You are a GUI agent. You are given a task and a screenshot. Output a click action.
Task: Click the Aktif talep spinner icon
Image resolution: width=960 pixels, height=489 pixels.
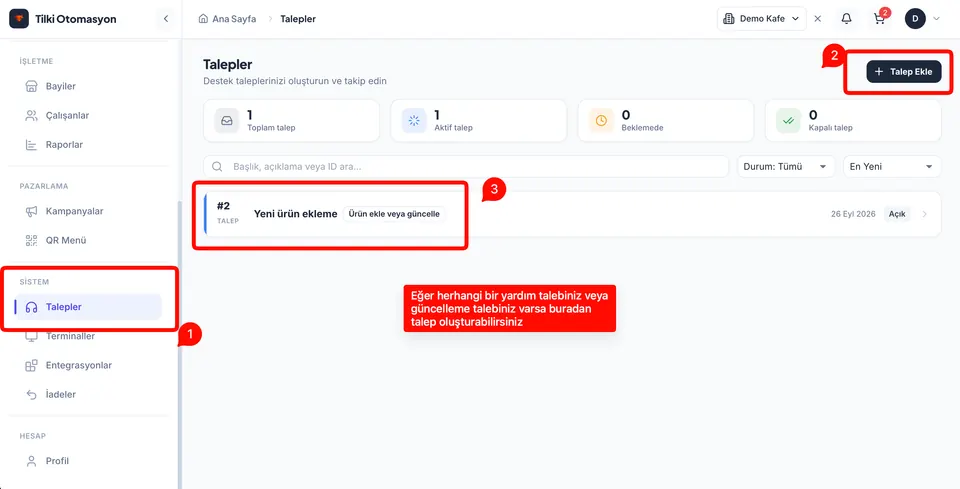[x=414, y=121]
